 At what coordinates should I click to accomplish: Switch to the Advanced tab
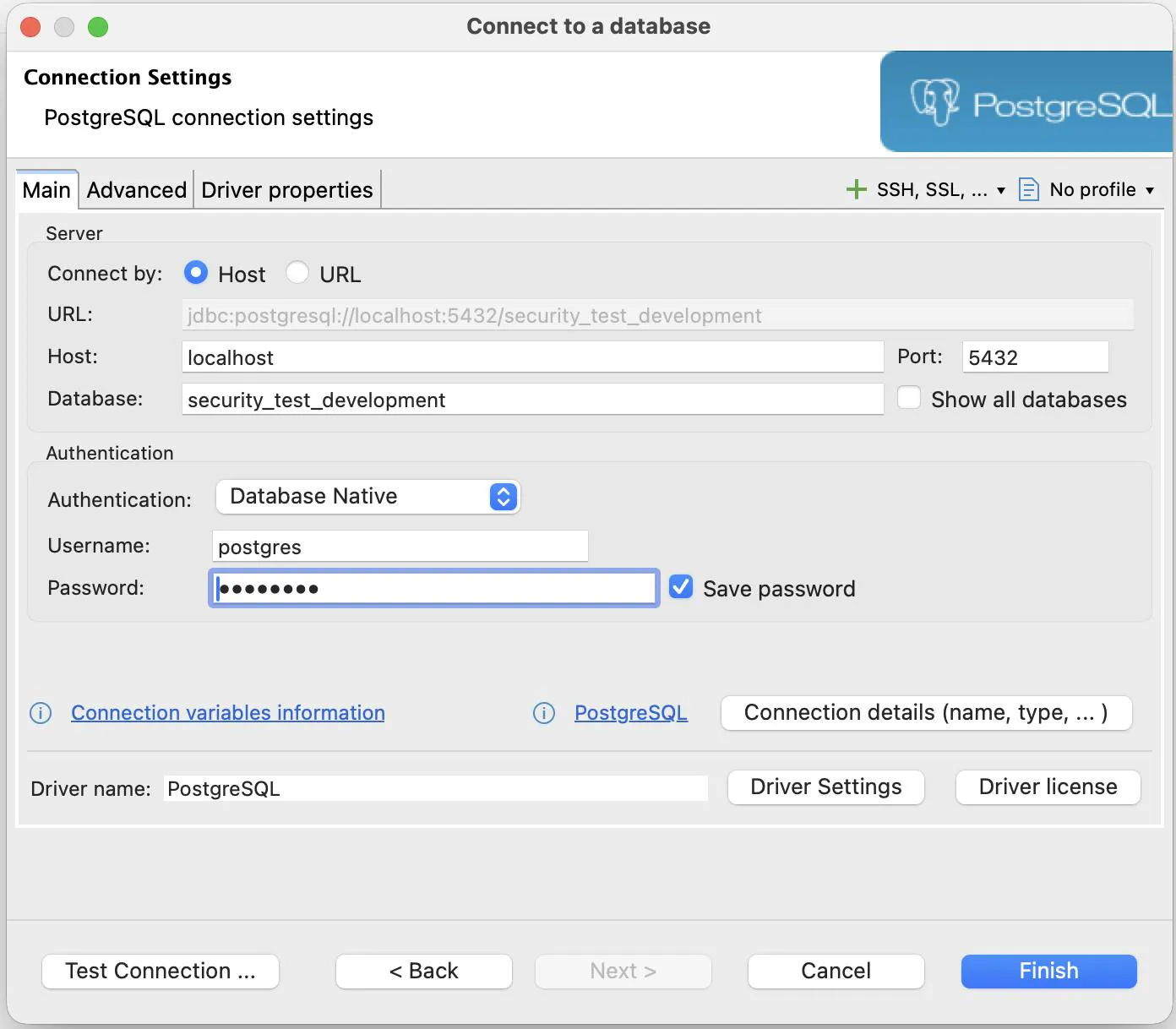pos(136,190)
